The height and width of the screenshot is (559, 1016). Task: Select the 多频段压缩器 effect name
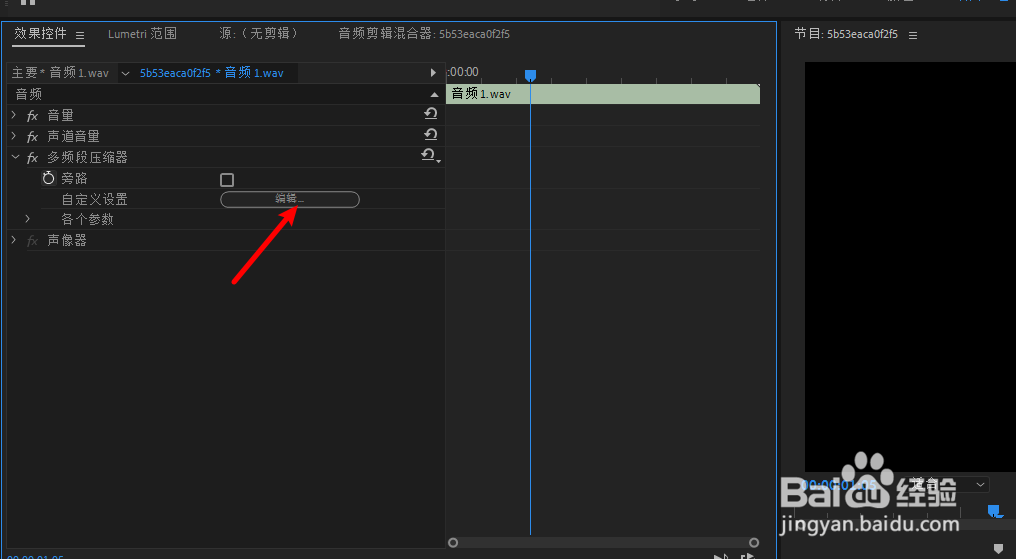coord(87,157)
